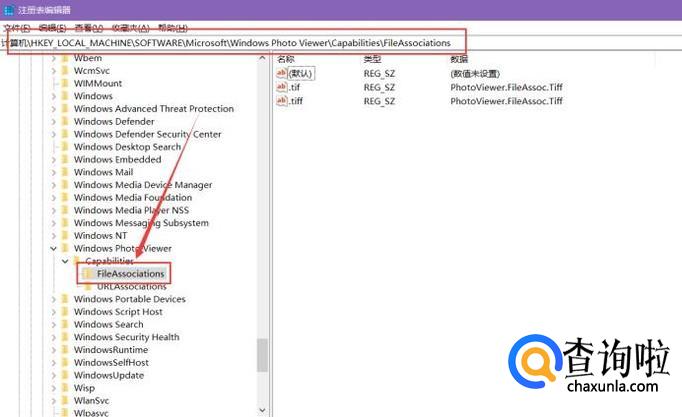Open the 帮助 menu
This screenshot has width=682, height=417.
point(173,28)
